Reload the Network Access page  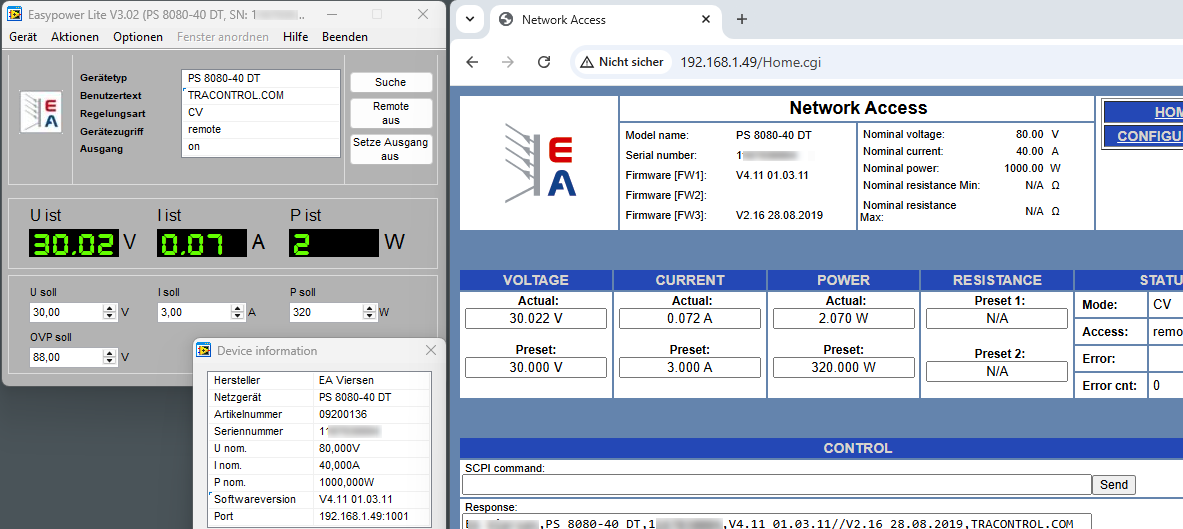(x=544, y=62)
